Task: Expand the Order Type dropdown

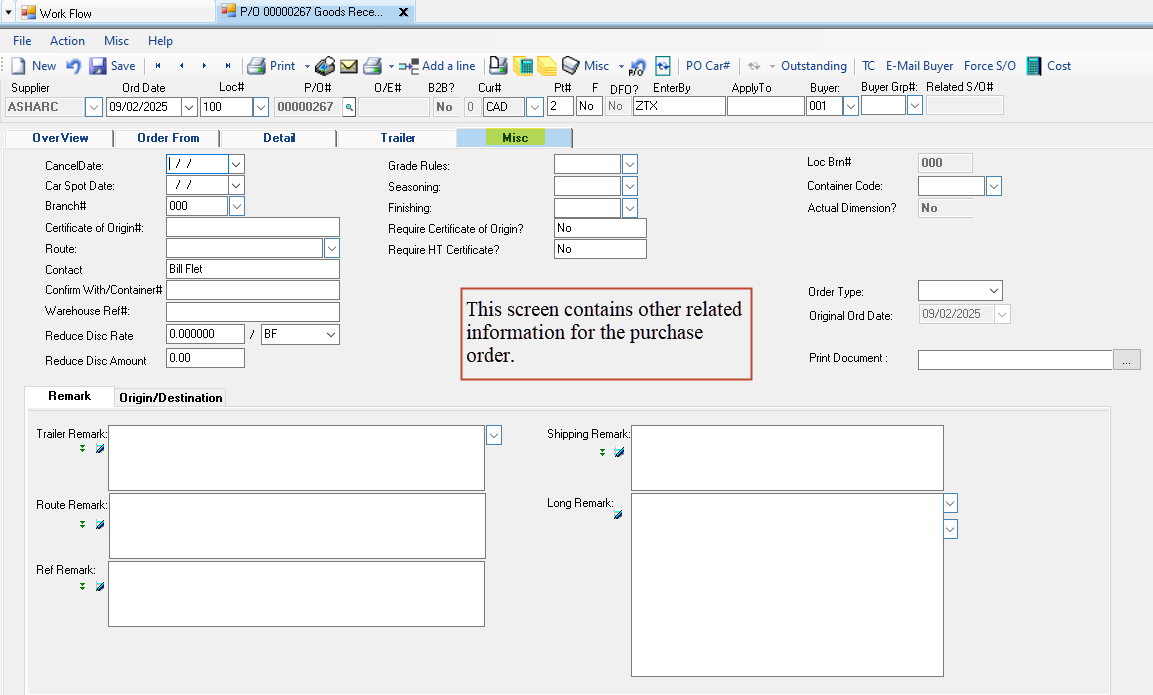Action: pyautogui.click(x=993, y=291)
